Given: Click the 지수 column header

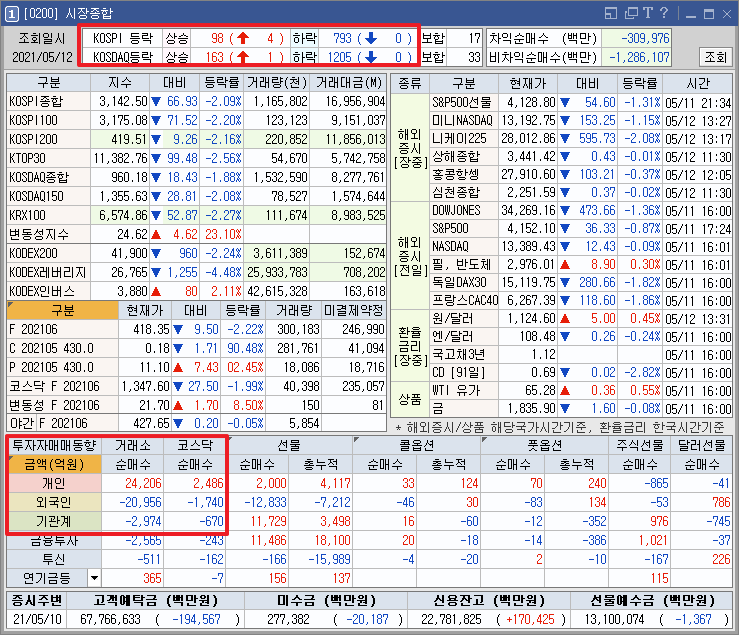Looking at the screenshot, I should click(x=120, y=83).
